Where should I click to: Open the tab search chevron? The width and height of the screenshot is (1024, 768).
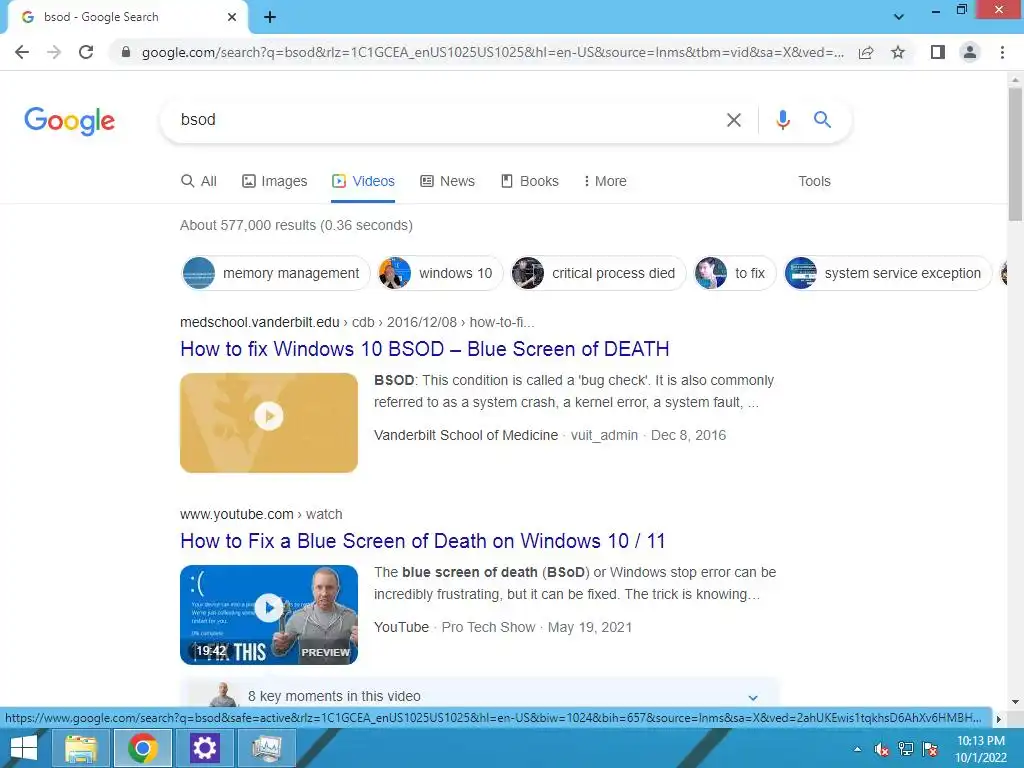click(899, 17)
